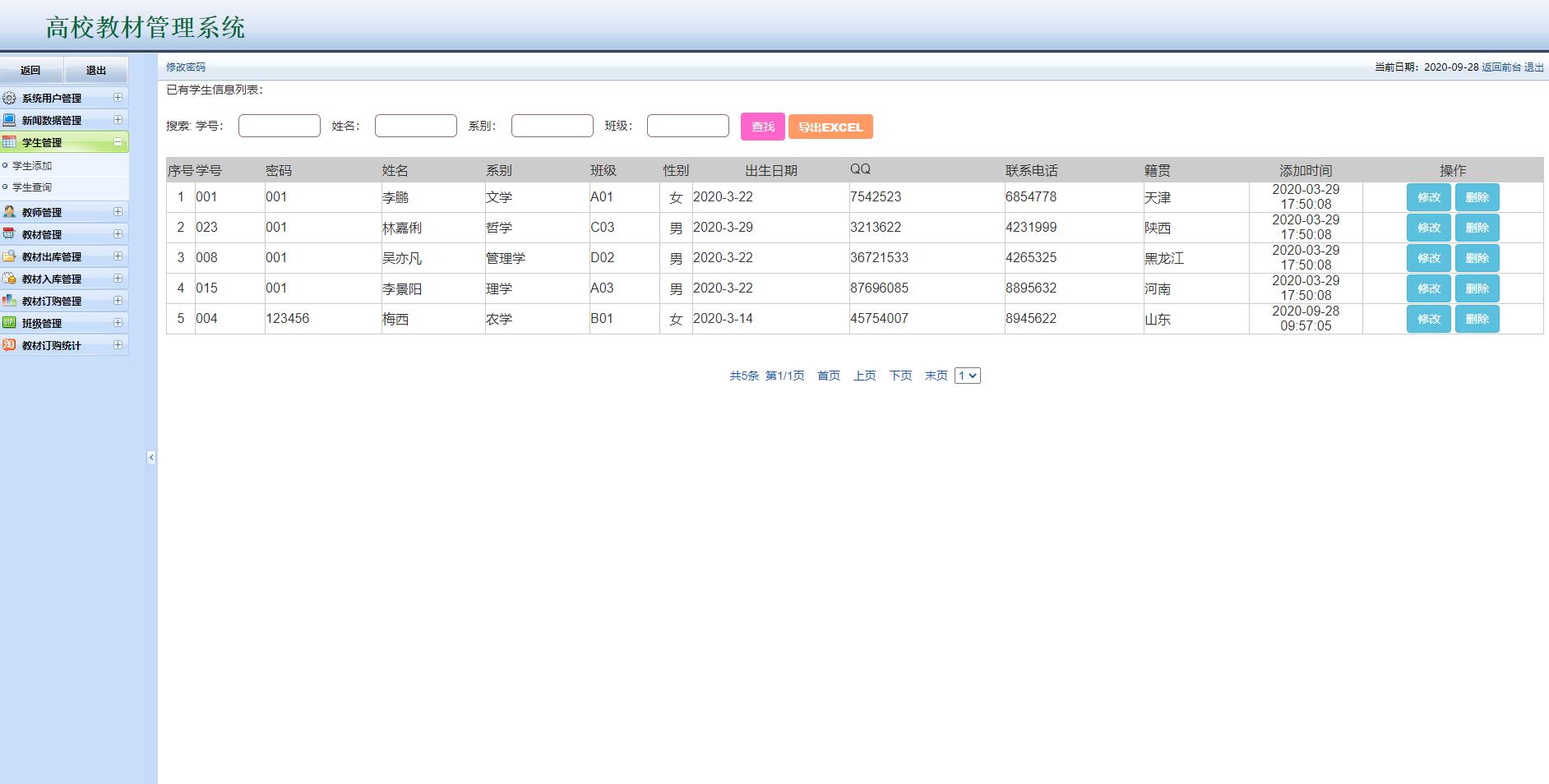Image resolution: width=1549 pixels, height=784 pixels.
Task: Delete the student record for 梅西
Action: 1477,319
